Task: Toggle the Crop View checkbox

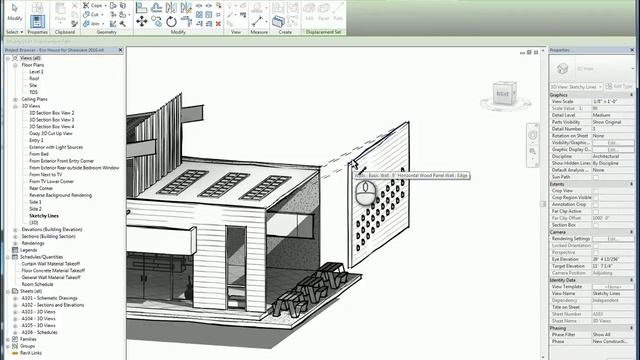Action: [x=596, y=191]
